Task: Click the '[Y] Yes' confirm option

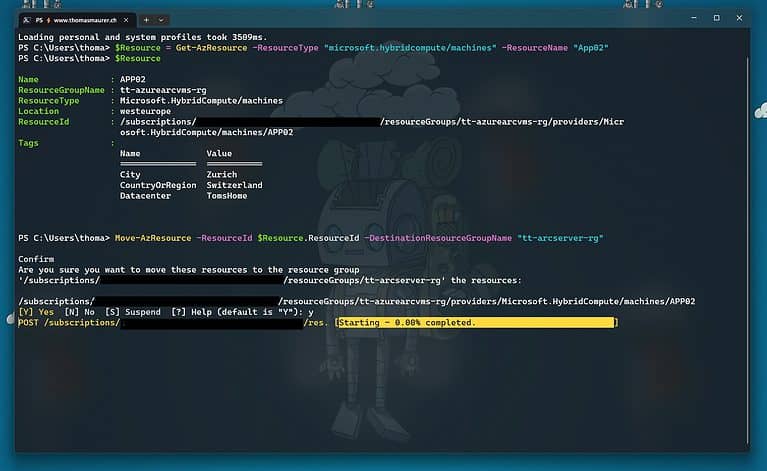Action: click(36, 312)
